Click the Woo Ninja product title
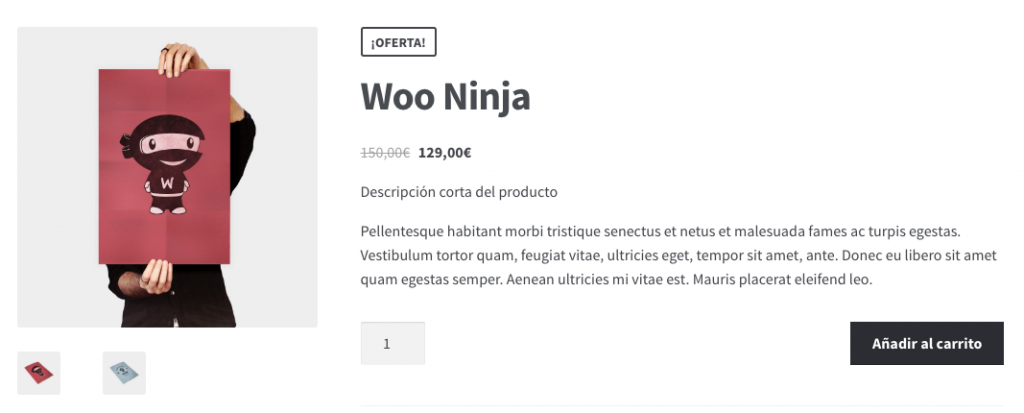 point(445,97)
